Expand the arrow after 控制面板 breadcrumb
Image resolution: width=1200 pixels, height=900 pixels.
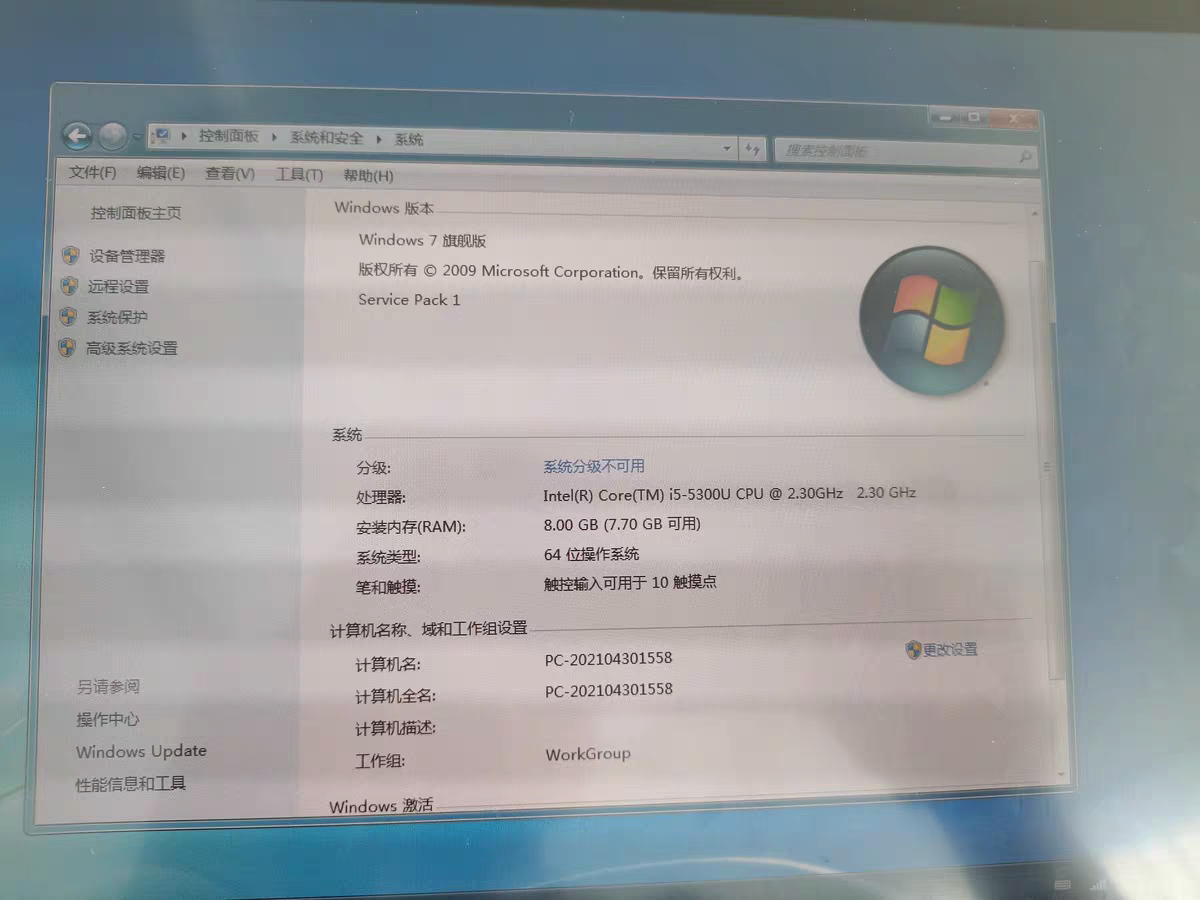click(273, 137)
